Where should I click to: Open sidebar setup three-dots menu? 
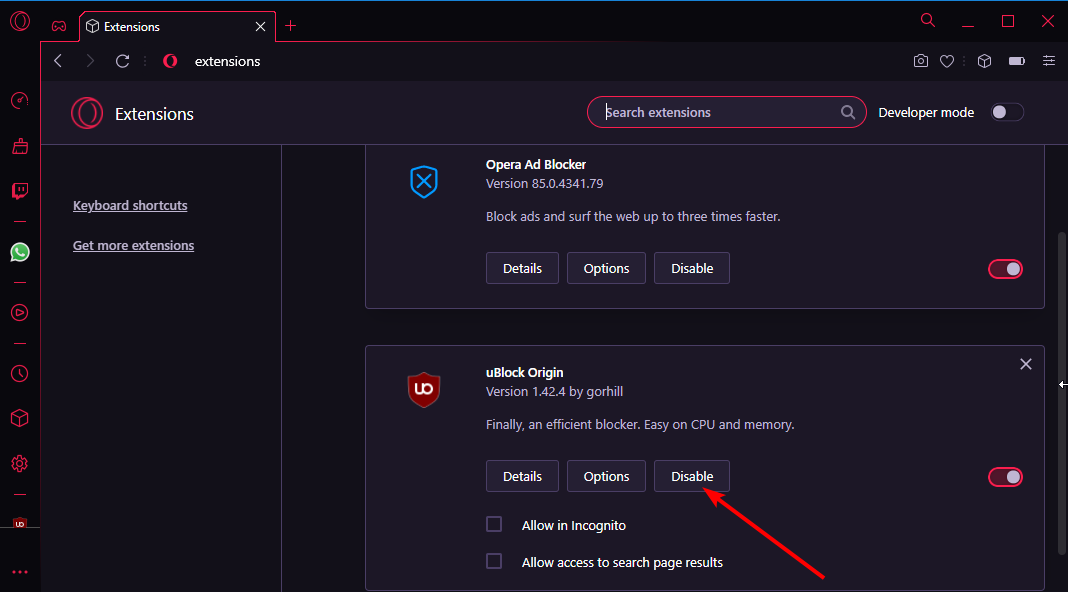pos(20,572)
